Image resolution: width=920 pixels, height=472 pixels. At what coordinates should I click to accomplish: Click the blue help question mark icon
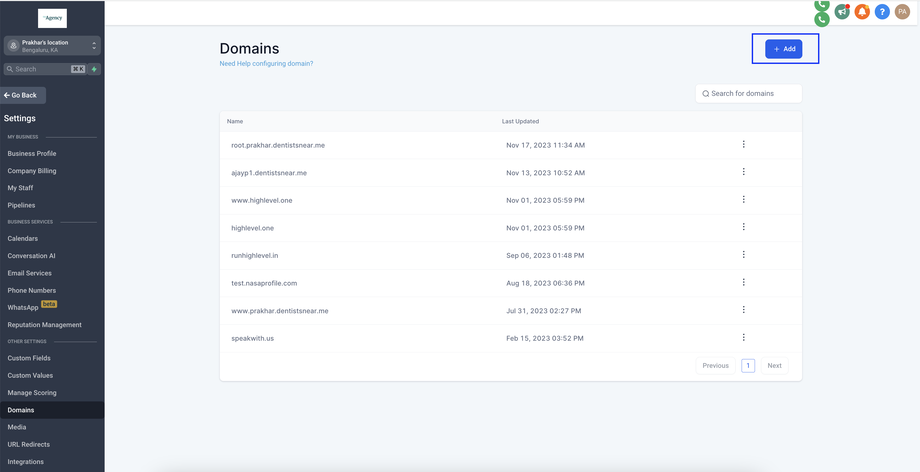(882, 12)
